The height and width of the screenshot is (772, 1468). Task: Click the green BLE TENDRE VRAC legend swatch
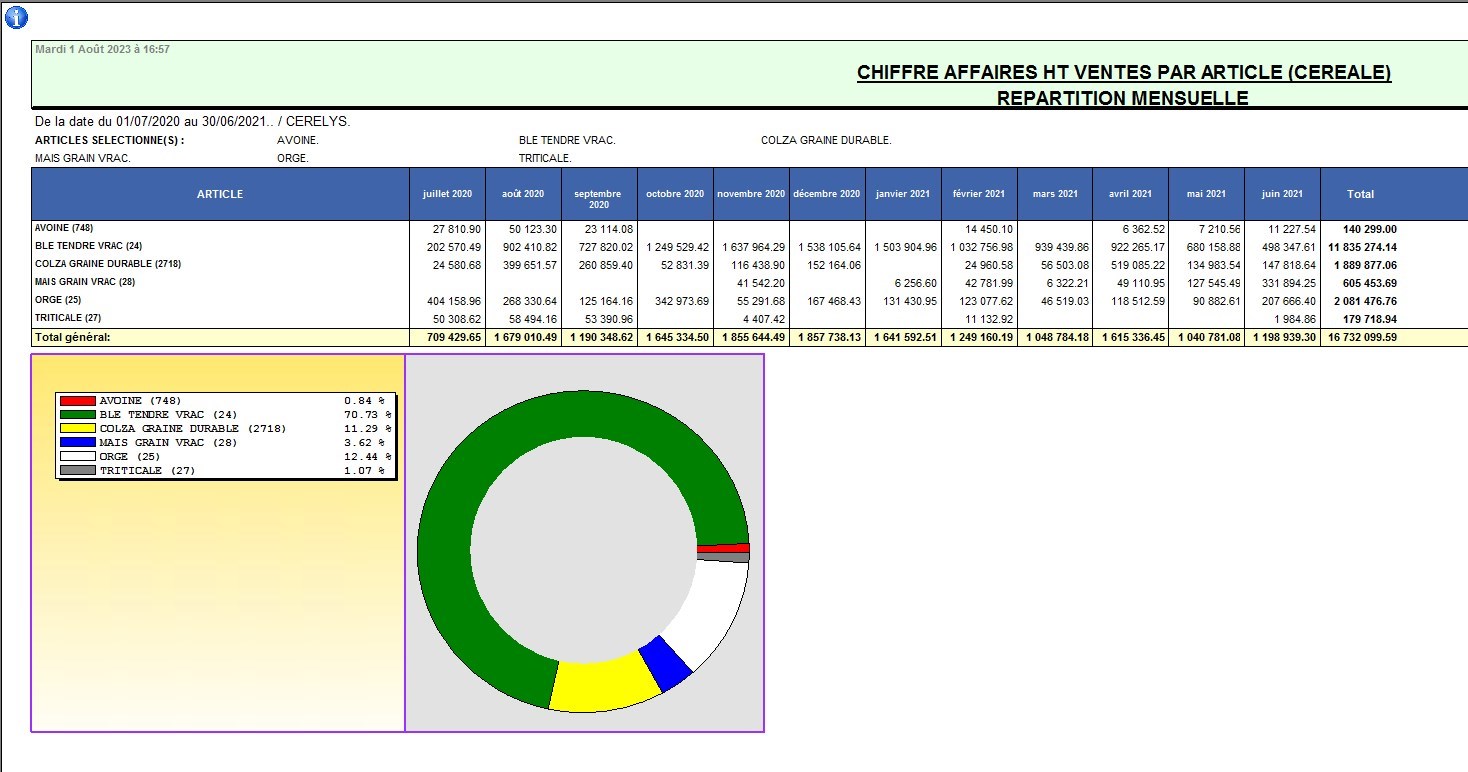point(78,415)
